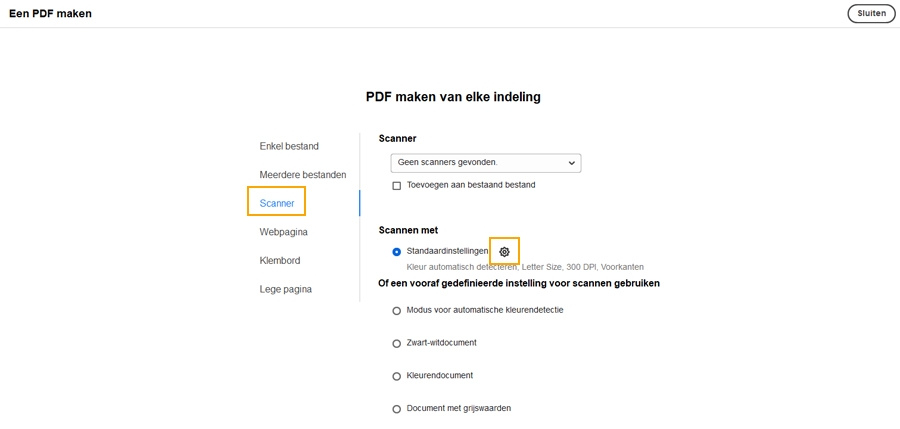This screenshot has width=900, height=429.
Task: Click the 'Een PDF maken' window title
Action: pos(50,14)
